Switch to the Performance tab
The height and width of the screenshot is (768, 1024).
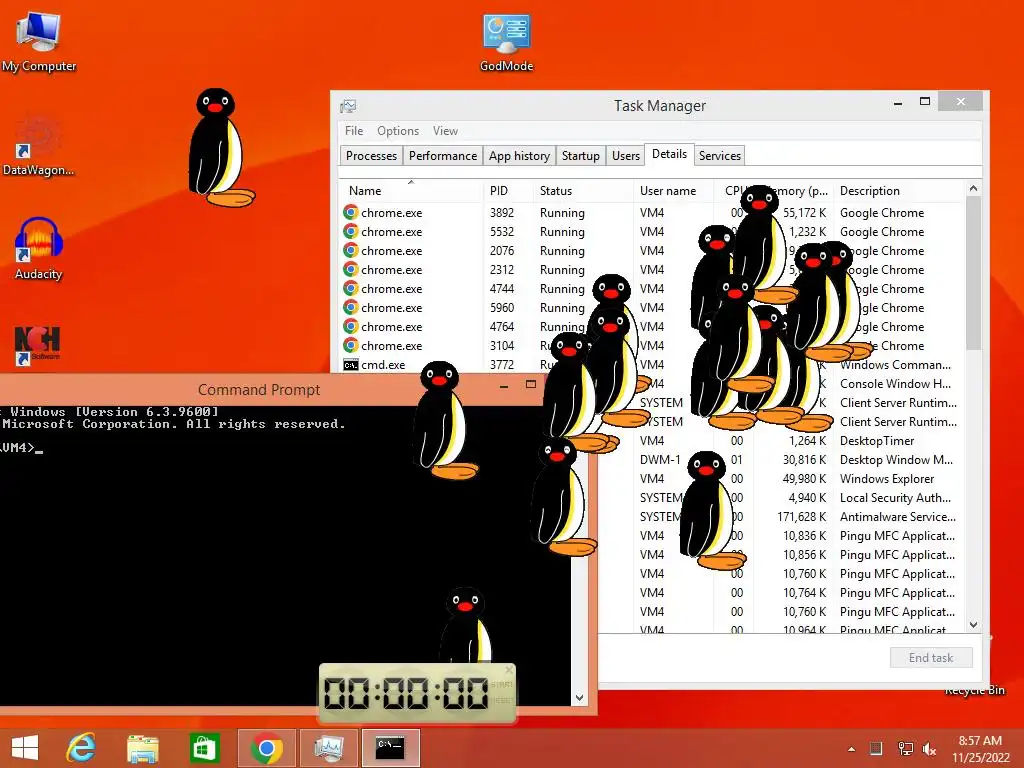(x=443, y=155)
